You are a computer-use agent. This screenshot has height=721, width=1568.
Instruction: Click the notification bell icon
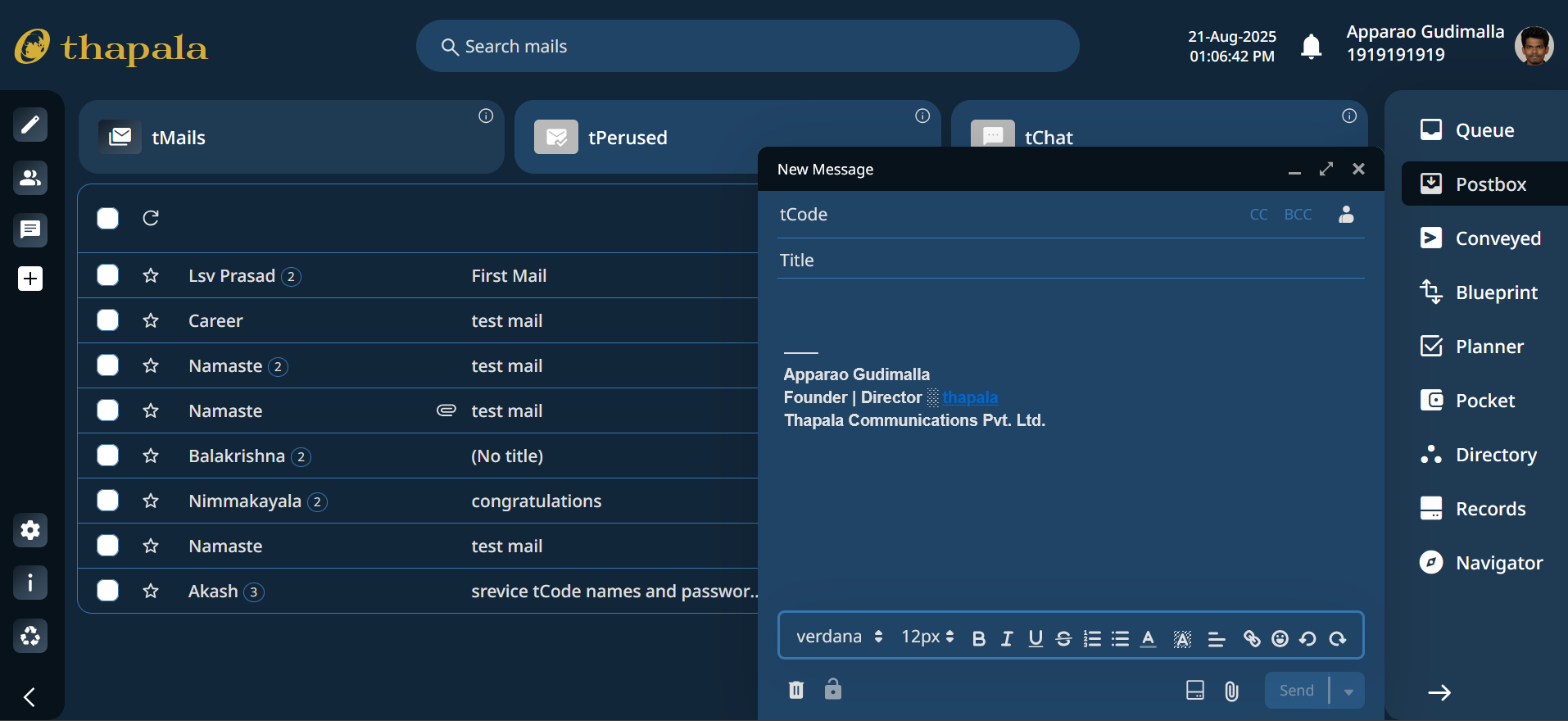[x=1312, y=47]
